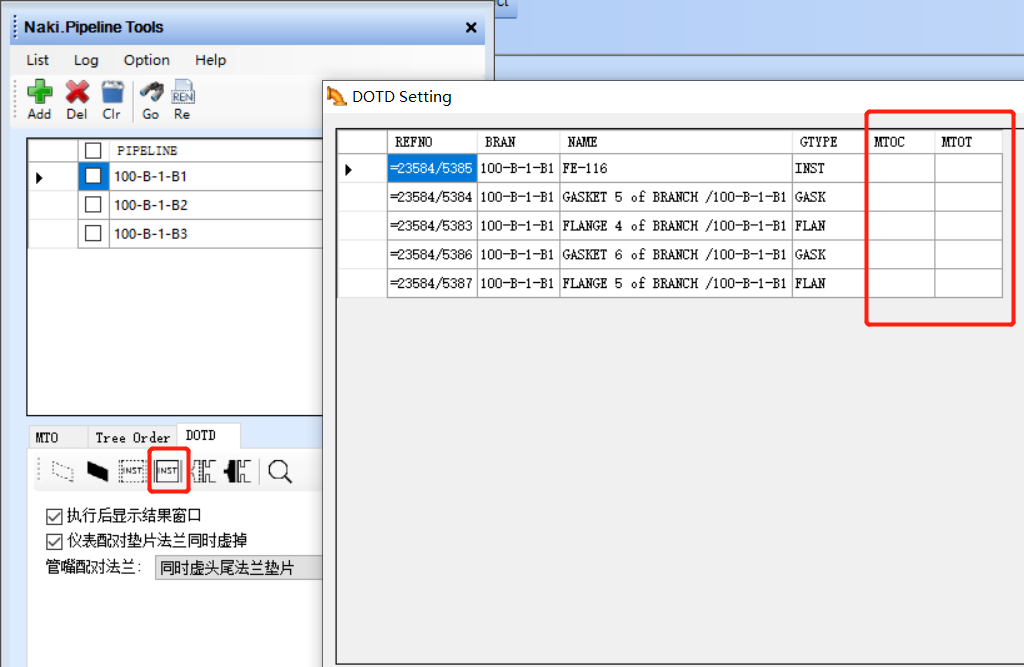This screenshot has width=1024, height=667.
Task: Click GASKET 6 of BRANCH name cell
Action: click(x=676, y=255)
